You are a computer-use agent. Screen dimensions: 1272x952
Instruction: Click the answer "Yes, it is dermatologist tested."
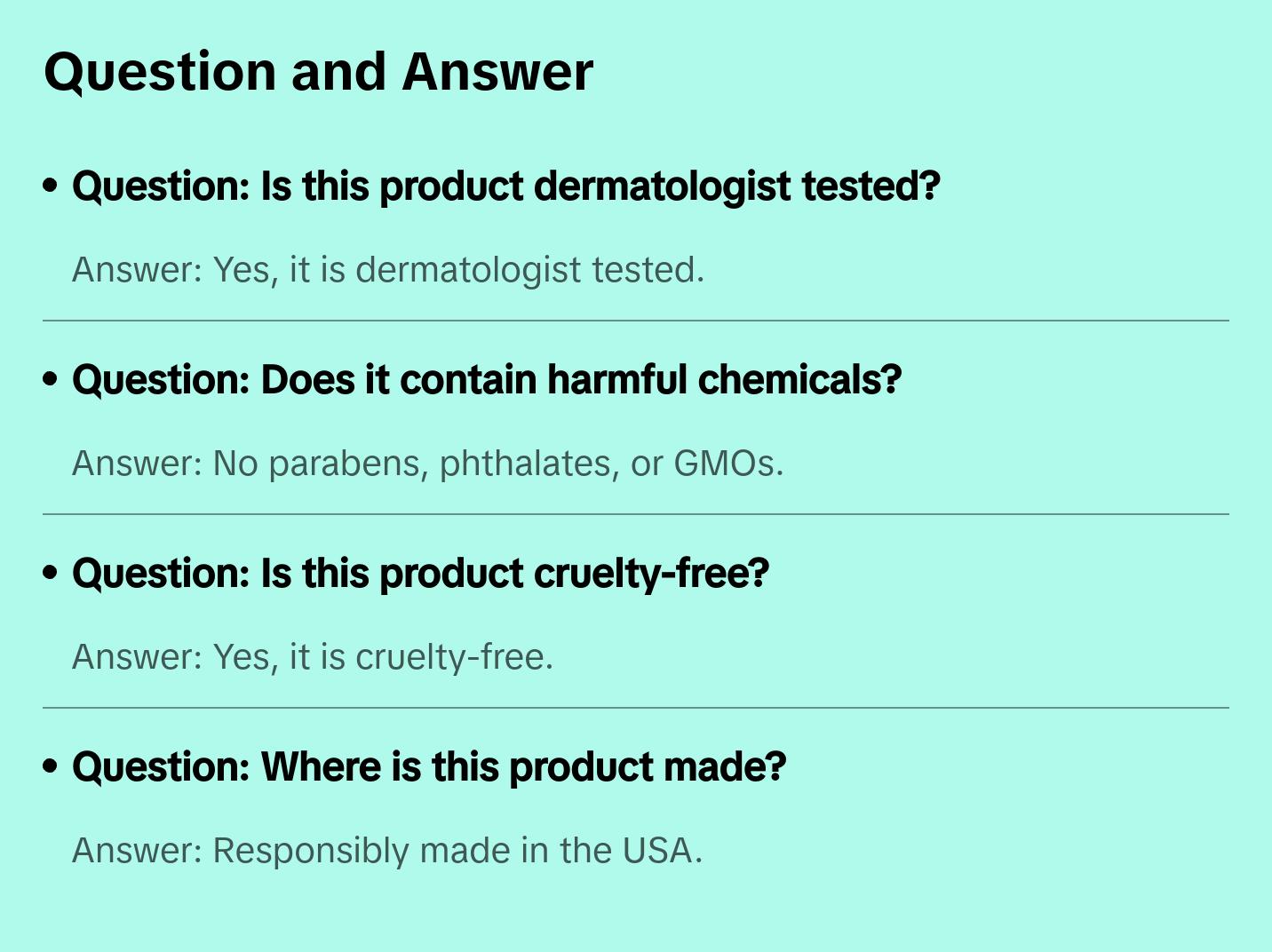[x=388, y=270]
